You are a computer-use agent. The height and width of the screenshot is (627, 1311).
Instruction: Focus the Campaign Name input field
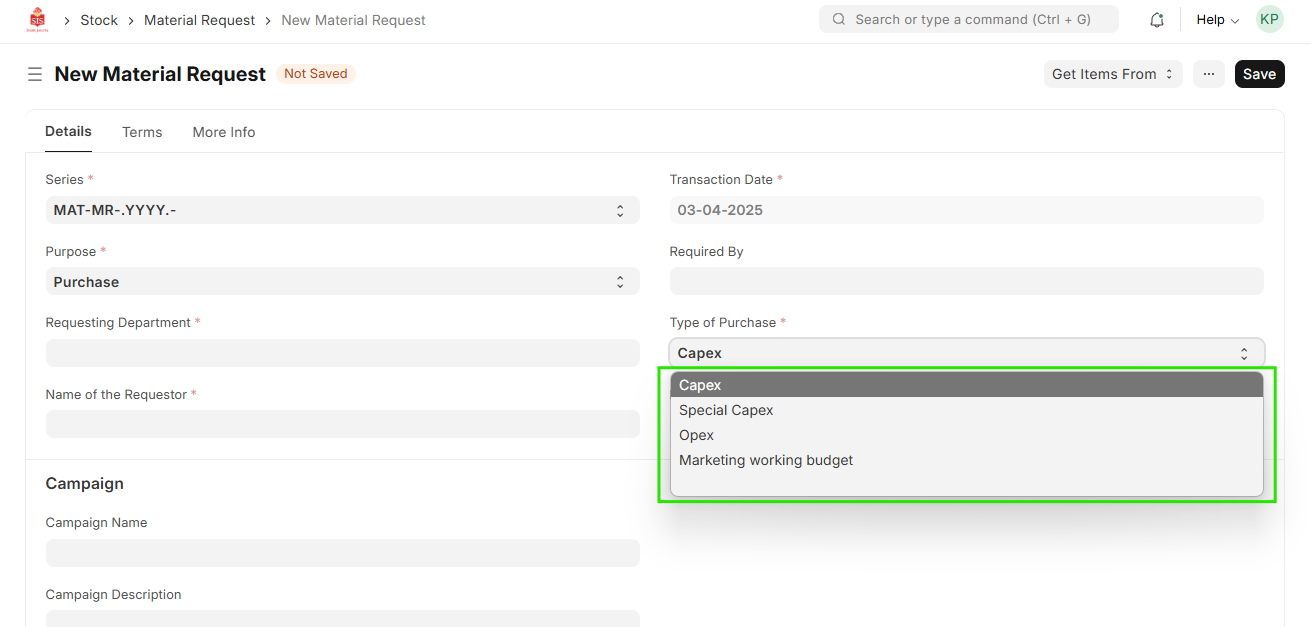click(x=342, y=553)
